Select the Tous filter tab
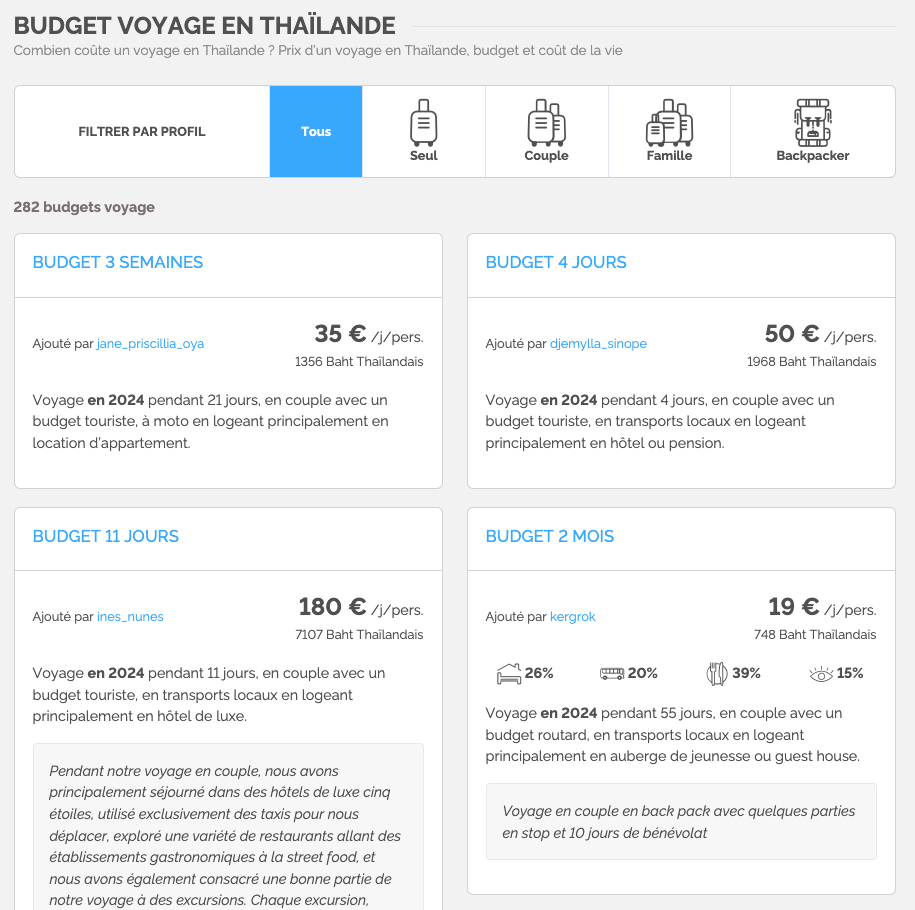The image size is (915, 910). [x=316, y=131]
